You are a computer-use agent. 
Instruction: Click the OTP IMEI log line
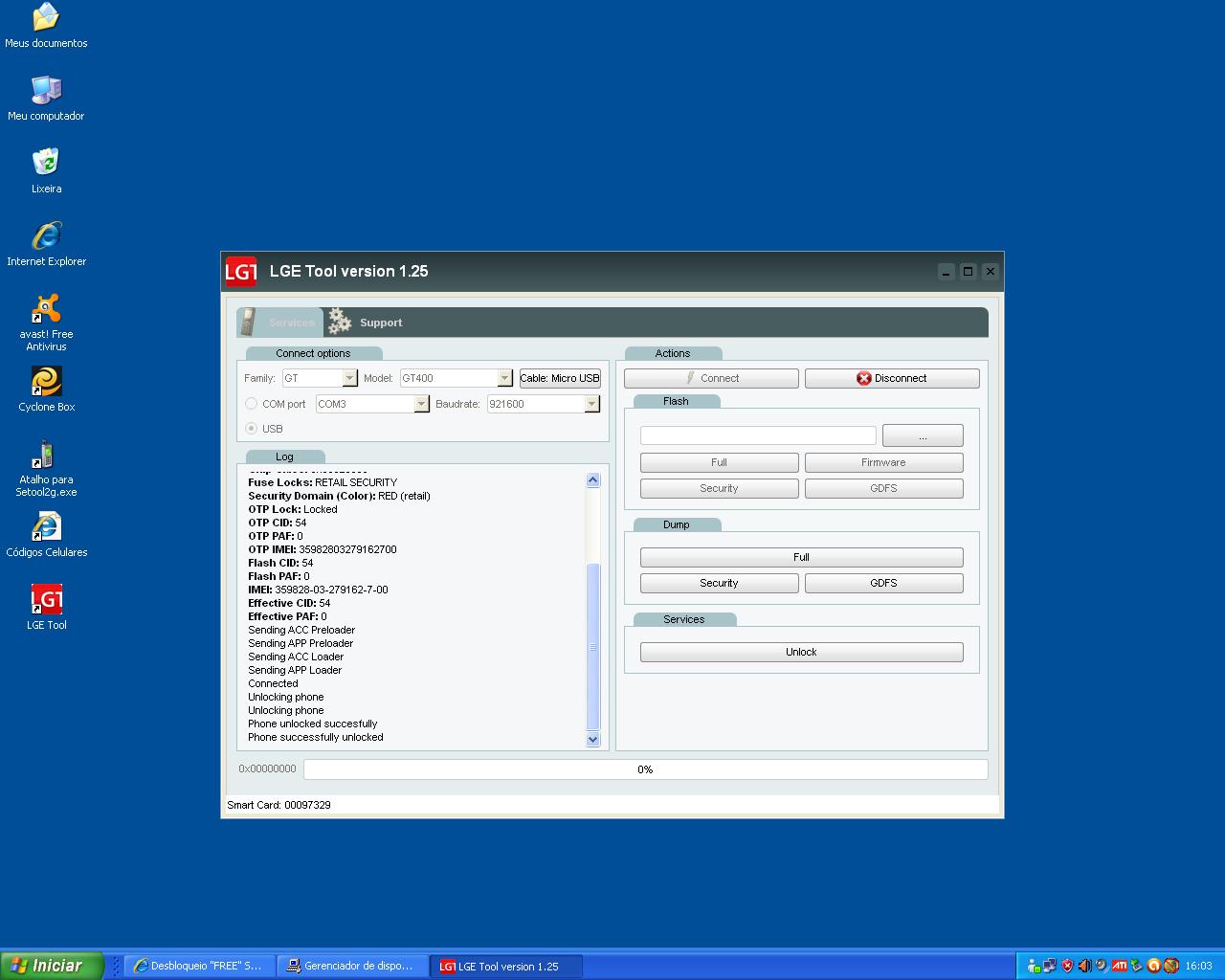323,549
